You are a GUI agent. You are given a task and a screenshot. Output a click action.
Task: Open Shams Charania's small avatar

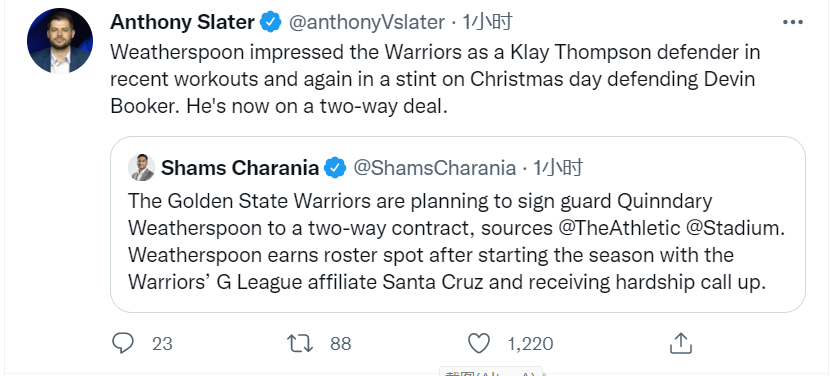point(141,168)
